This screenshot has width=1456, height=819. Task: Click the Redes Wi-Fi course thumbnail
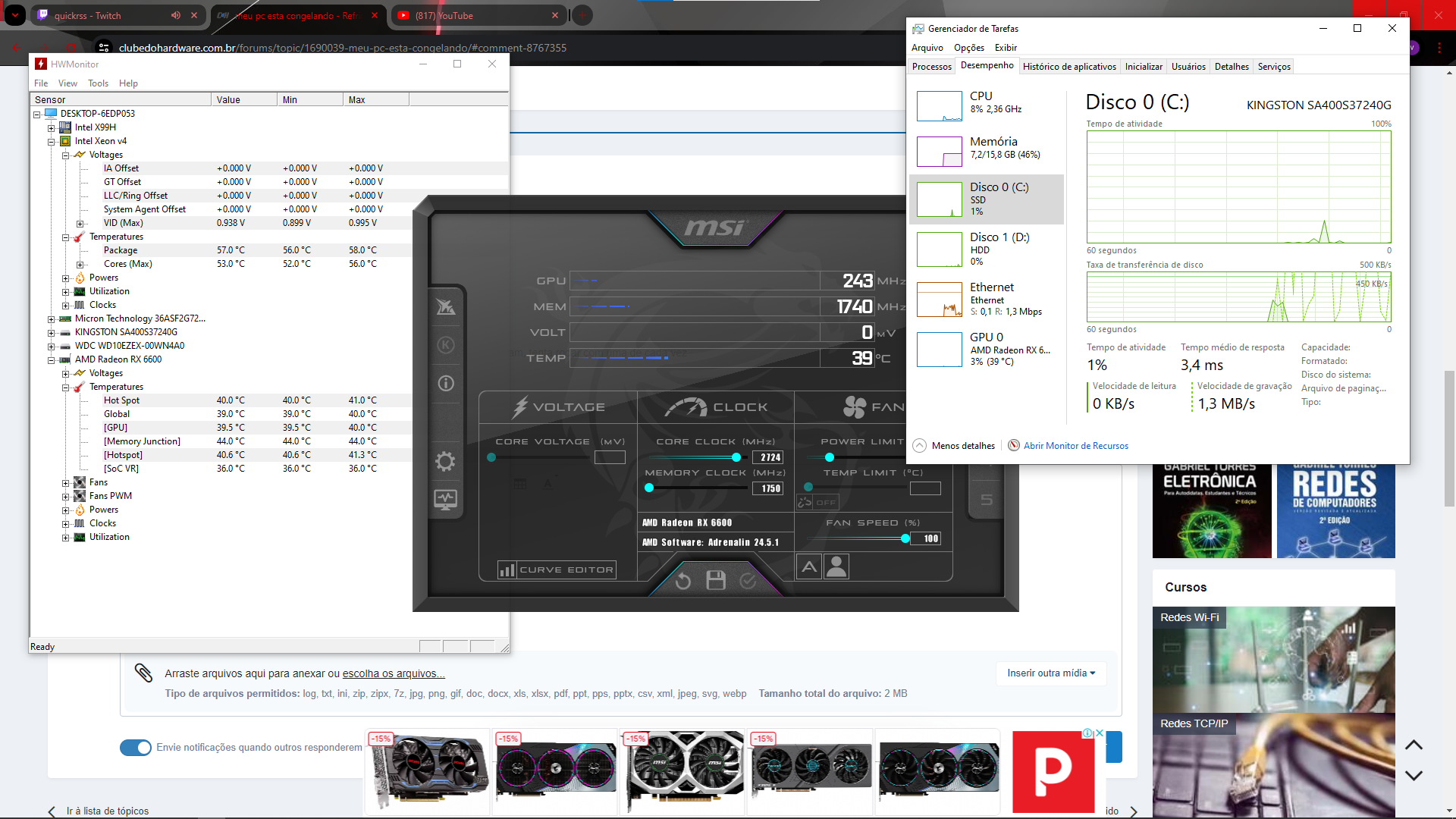[1273, 660]
